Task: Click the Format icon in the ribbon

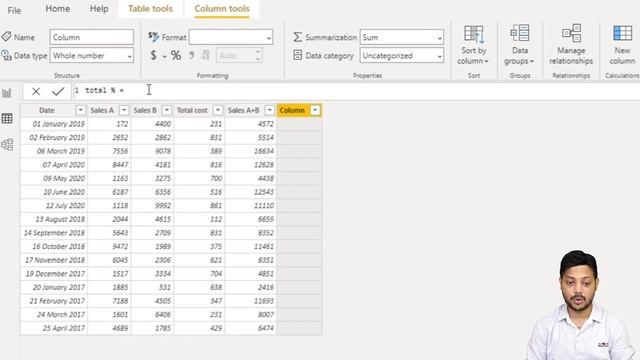Action: [153, 37]
